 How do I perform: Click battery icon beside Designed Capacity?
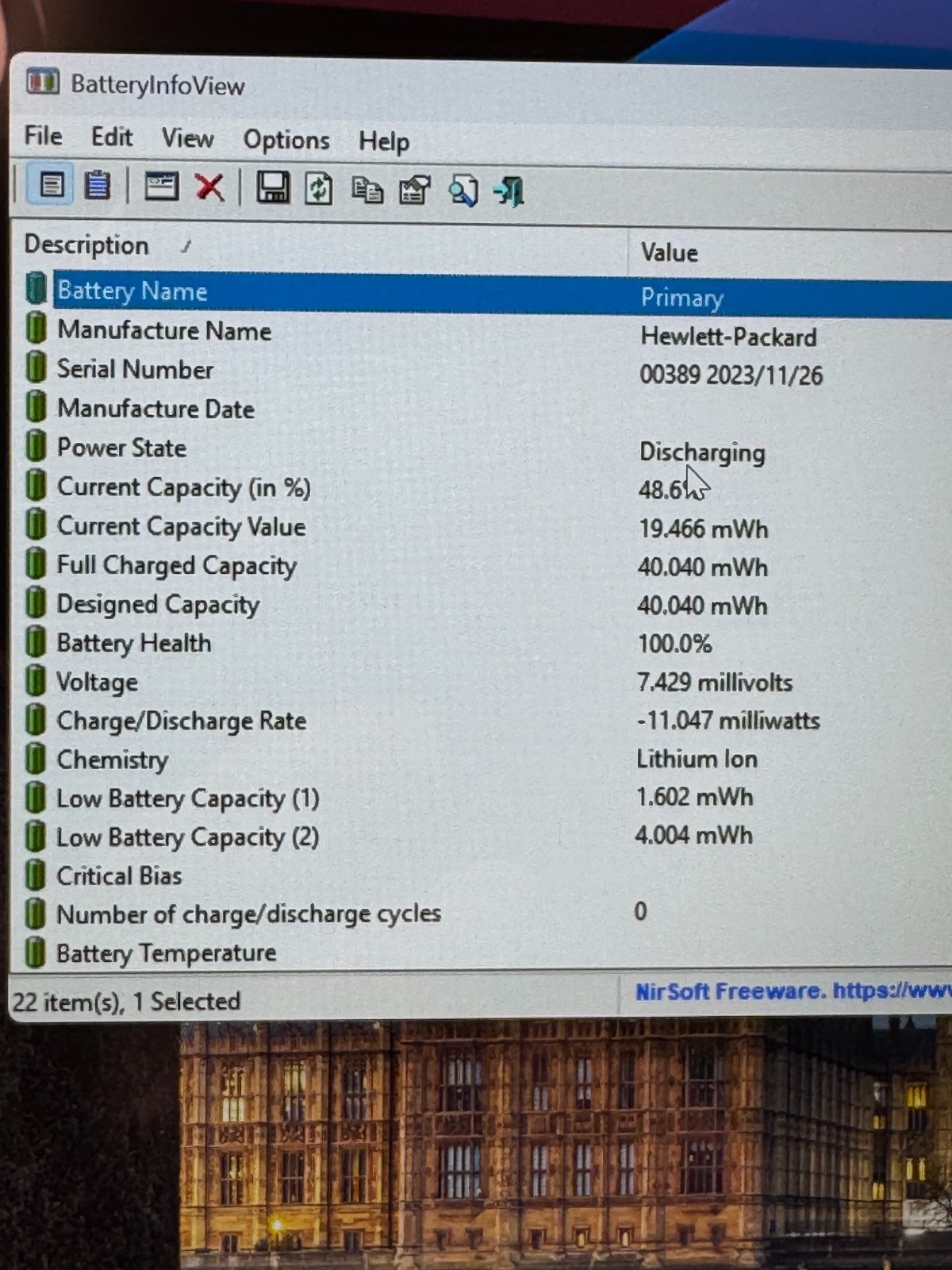[x=36, y=602]
